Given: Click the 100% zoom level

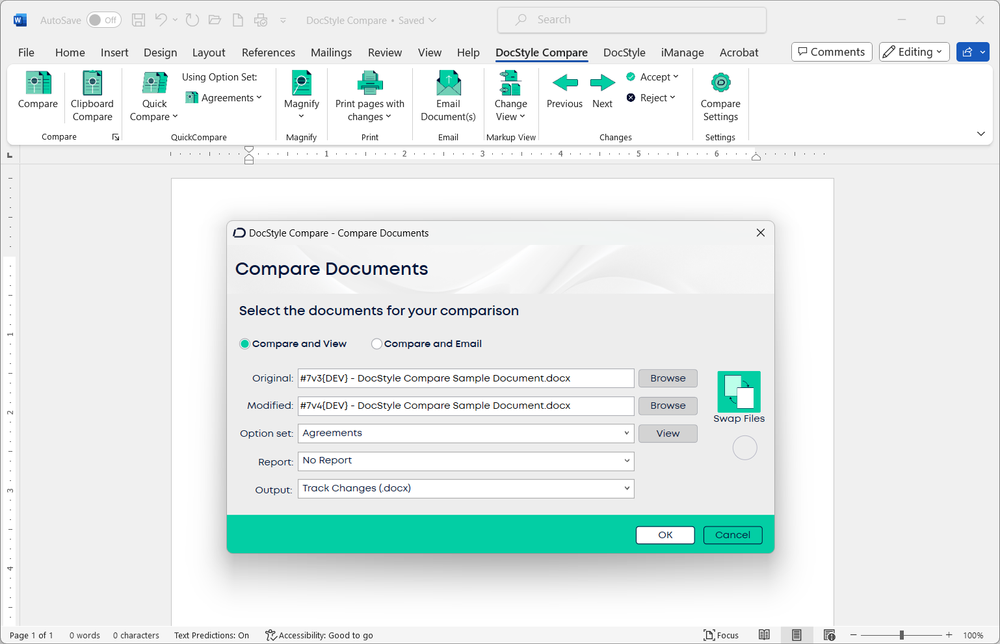Looking at the screenshot, I should coord(973,635).
